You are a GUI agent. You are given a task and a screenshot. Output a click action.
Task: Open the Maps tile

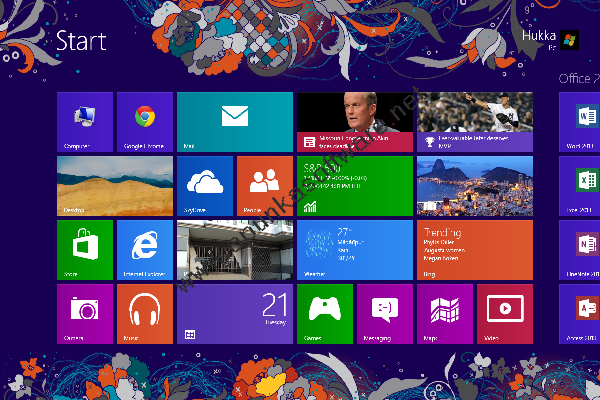tap(445, 314)
